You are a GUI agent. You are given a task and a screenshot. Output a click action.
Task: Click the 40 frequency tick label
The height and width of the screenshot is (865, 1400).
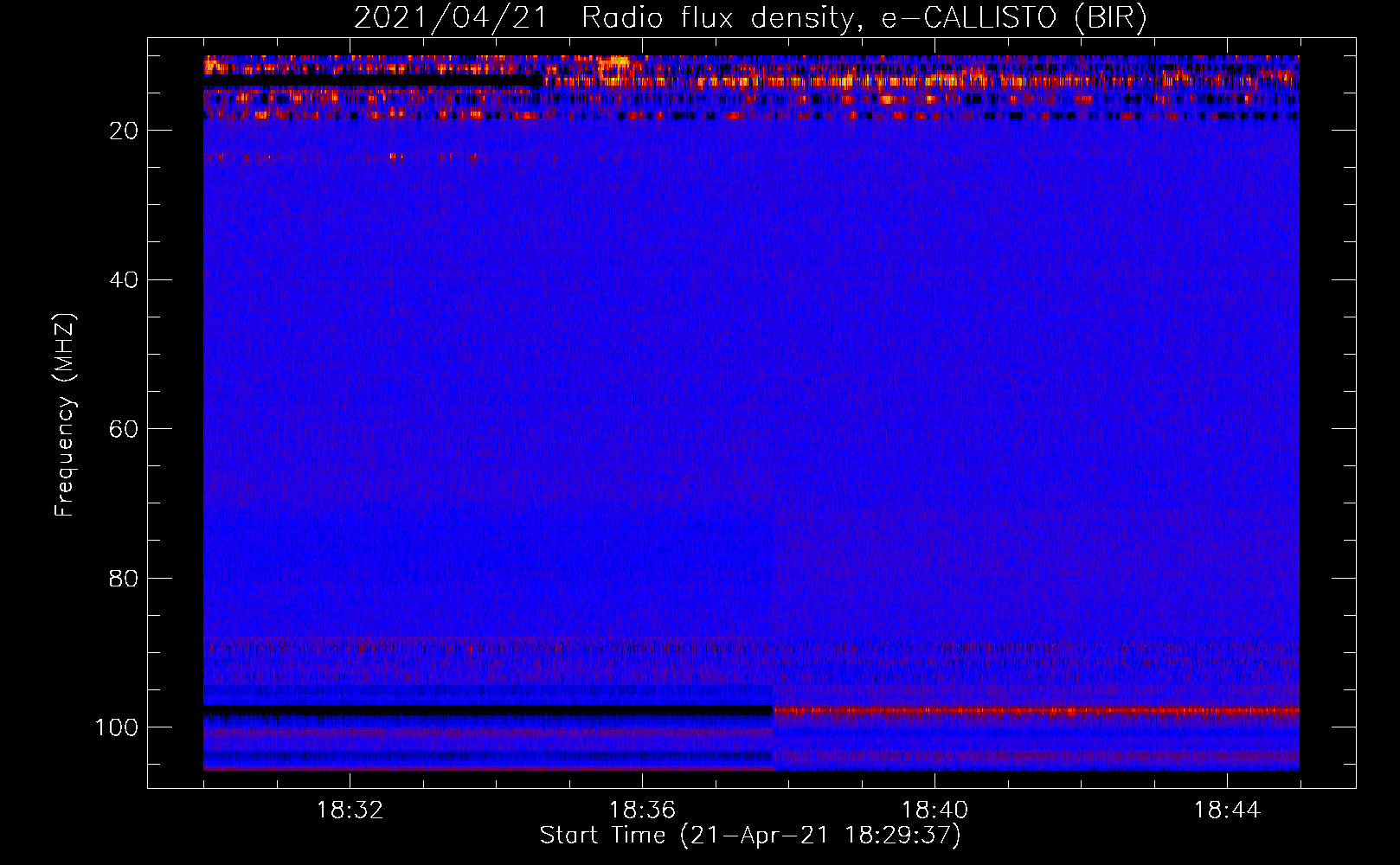coord(124,280)
